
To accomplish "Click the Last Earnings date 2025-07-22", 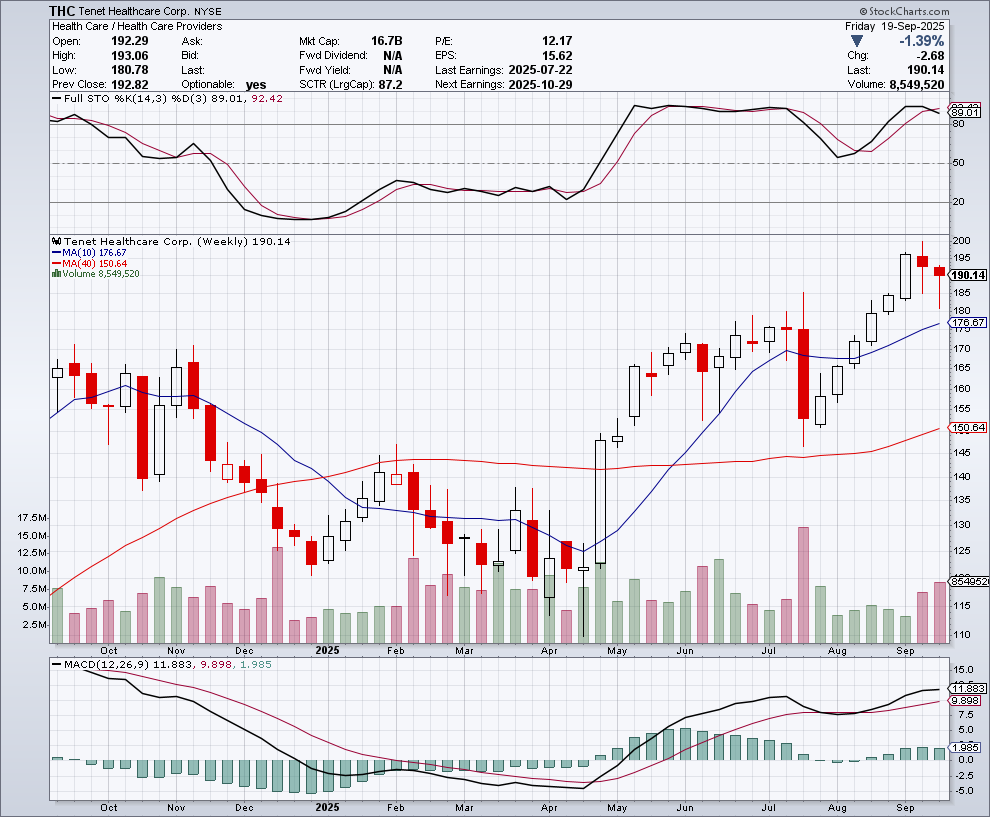I will (x=540, y=70).
